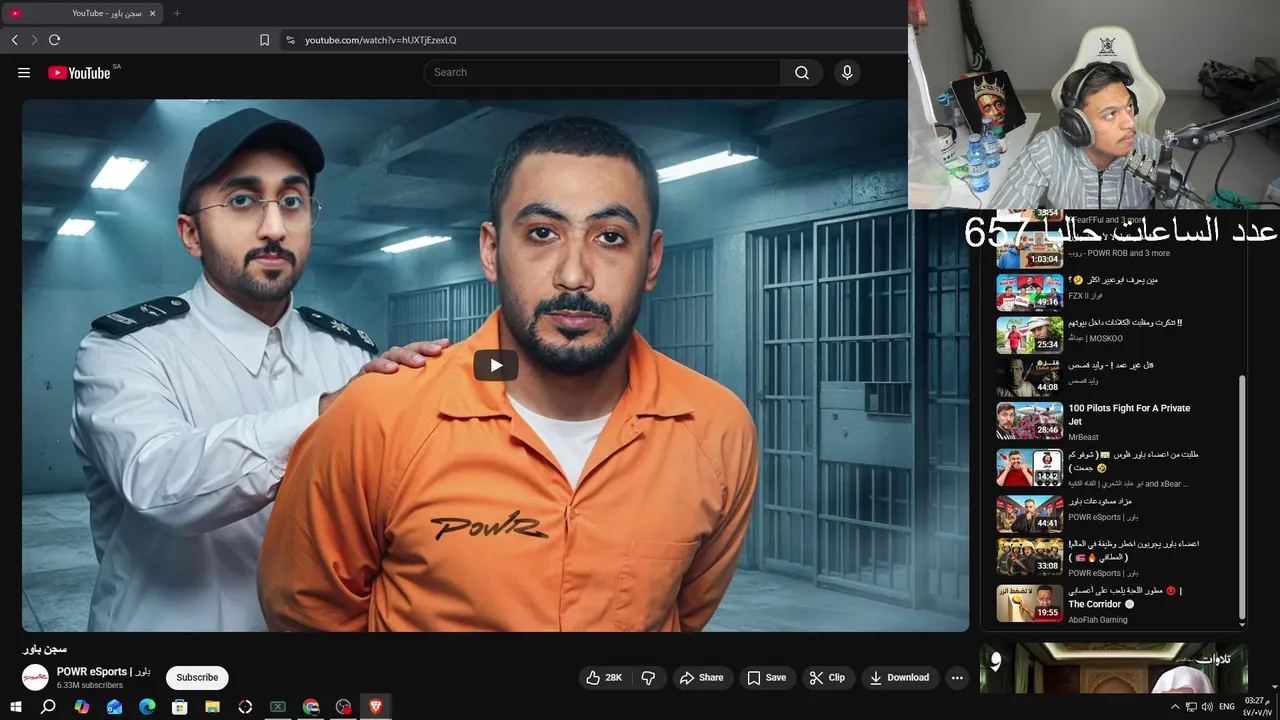1280x720 pixels.
Task: Open Xbox Game Bar icon in taskbar
Action: point(278,707)
